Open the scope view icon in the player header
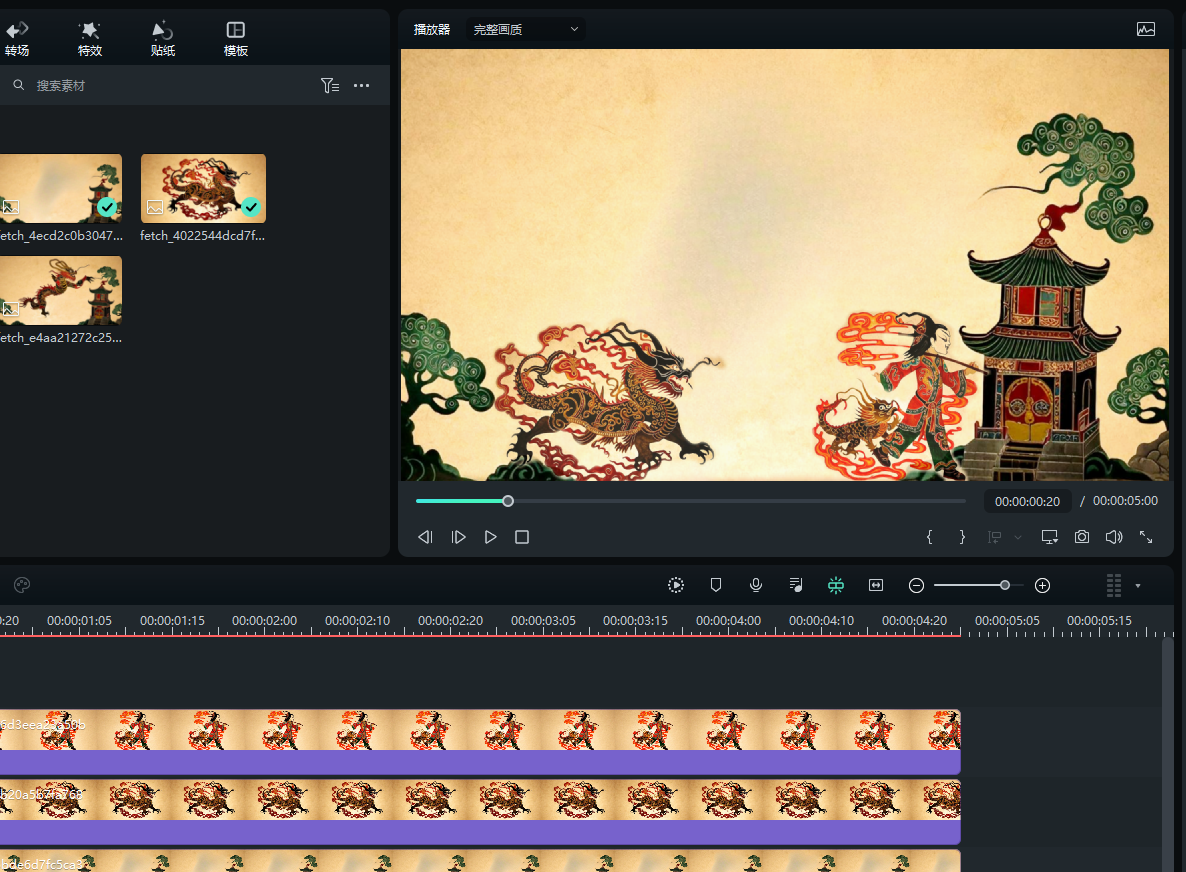 (1146, 29)
